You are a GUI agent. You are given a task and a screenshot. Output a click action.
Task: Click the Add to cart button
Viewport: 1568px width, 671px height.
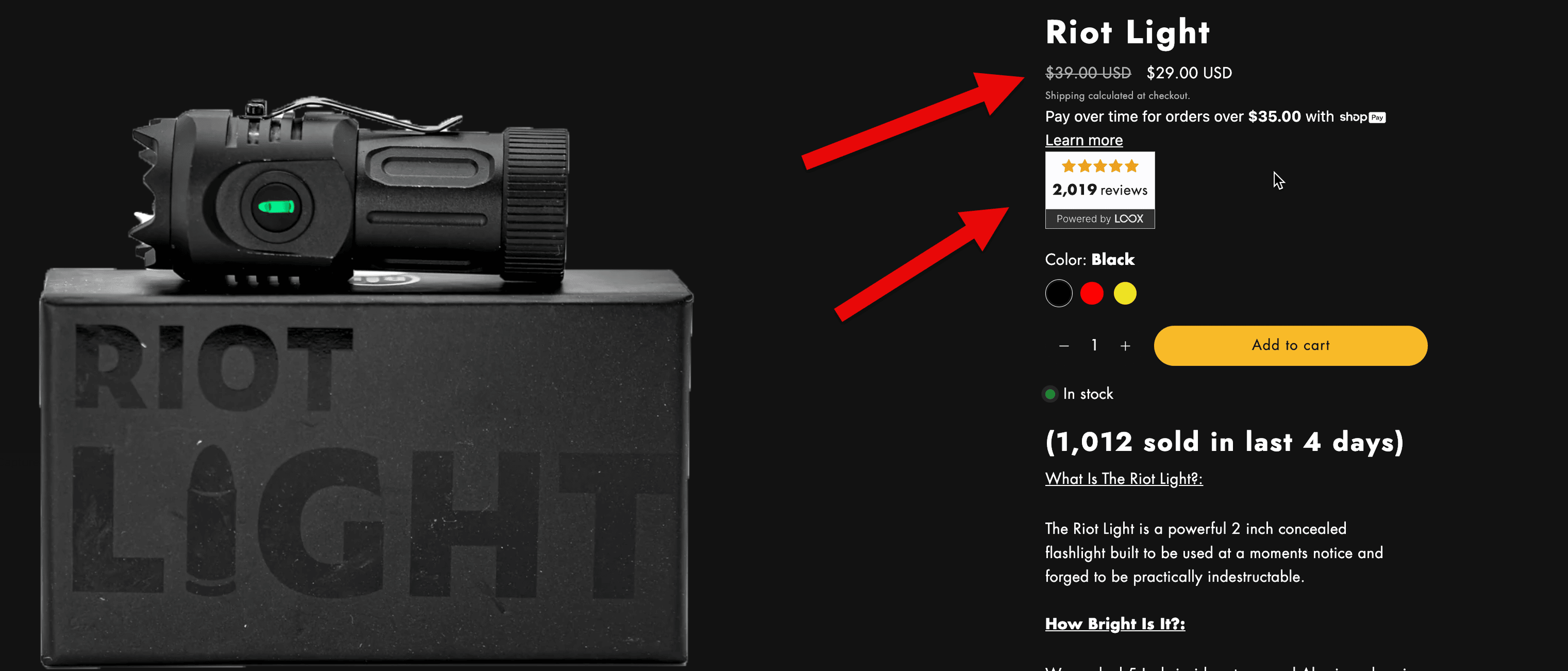tap(1290, 345)
